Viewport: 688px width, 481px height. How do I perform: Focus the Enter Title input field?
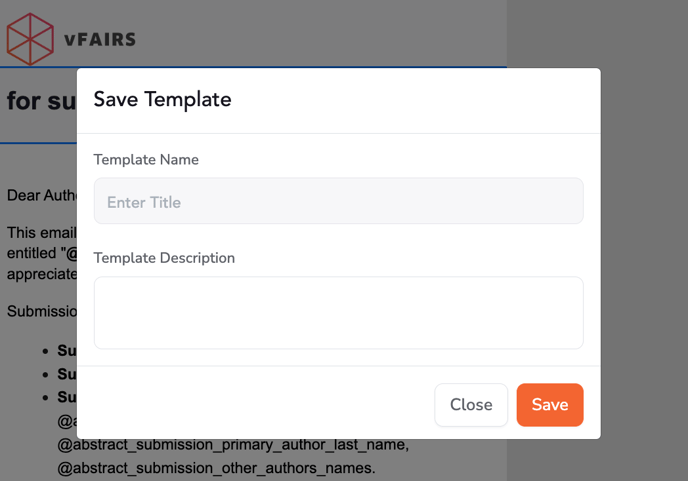(x=338, y=201)
